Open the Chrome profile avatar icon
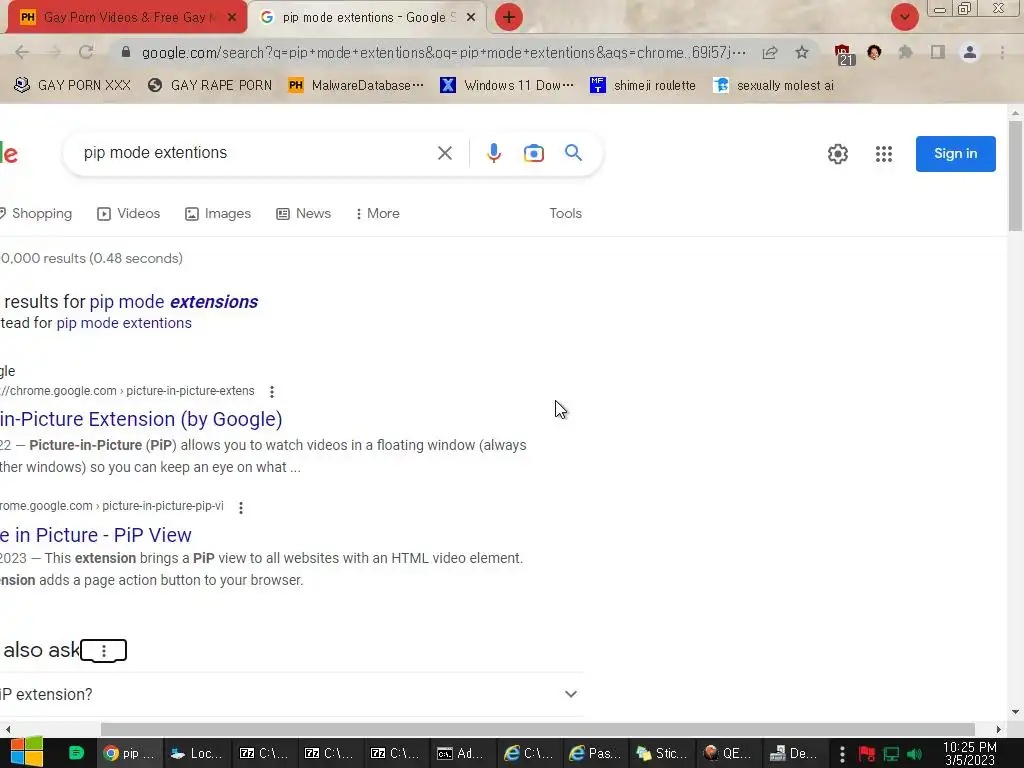Screen dimensions: 1024x768 click(970, 52)
